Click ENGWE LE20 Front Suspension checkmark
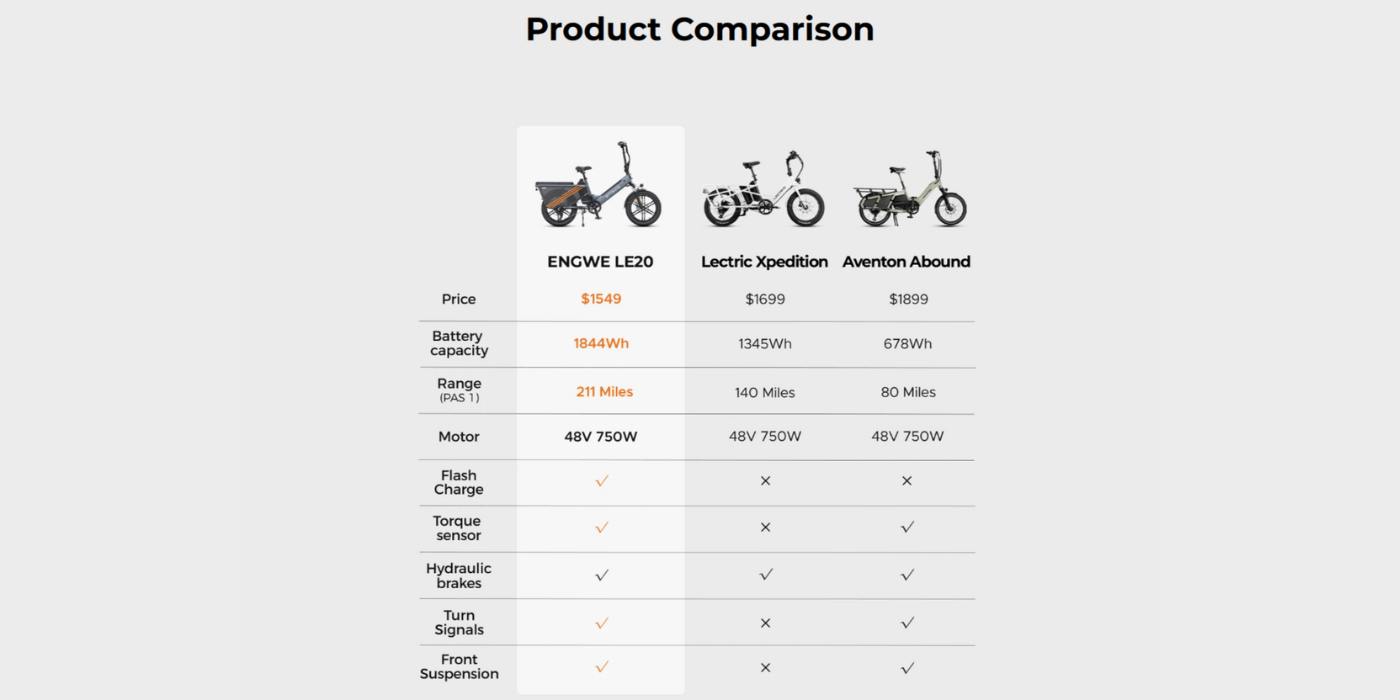The image size is (1400, 700). pos(602,667)
